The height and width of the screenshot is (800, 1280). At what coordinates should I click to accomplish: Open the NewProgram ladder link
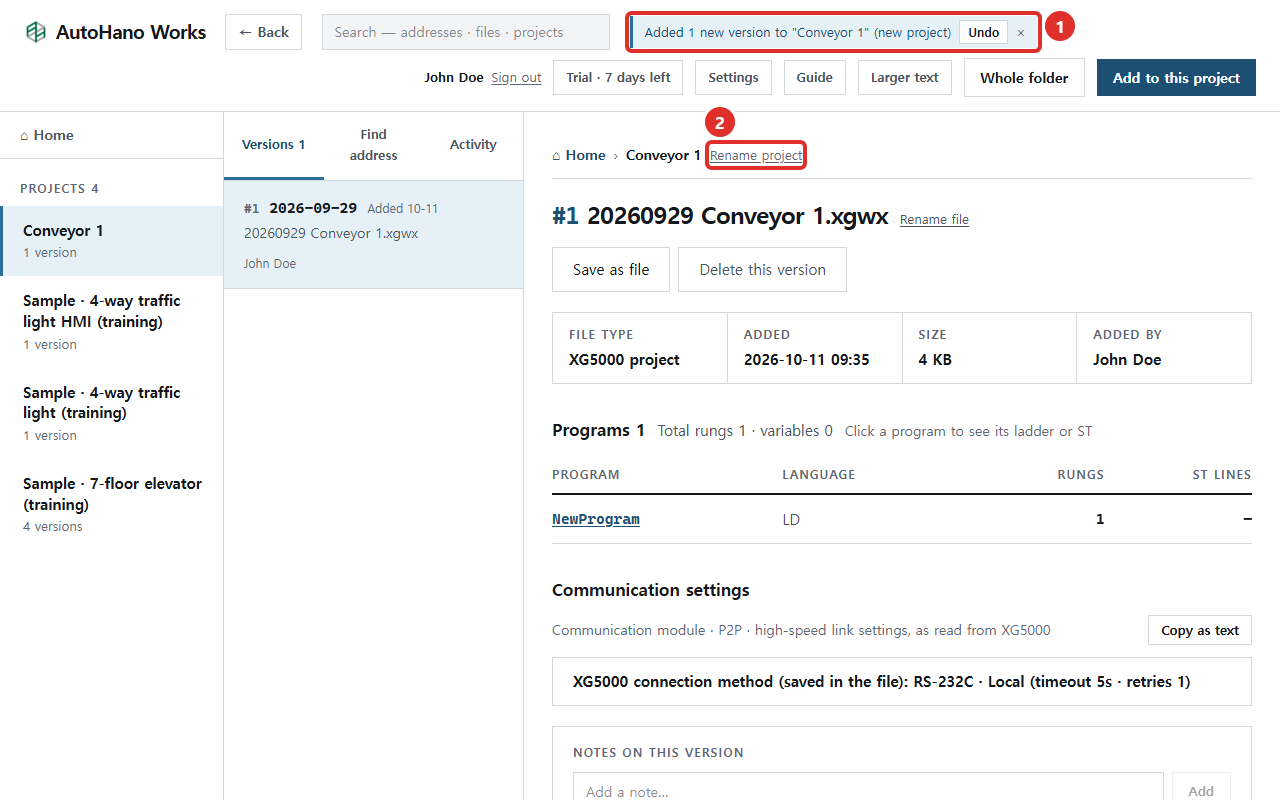(x=596, y=519)
